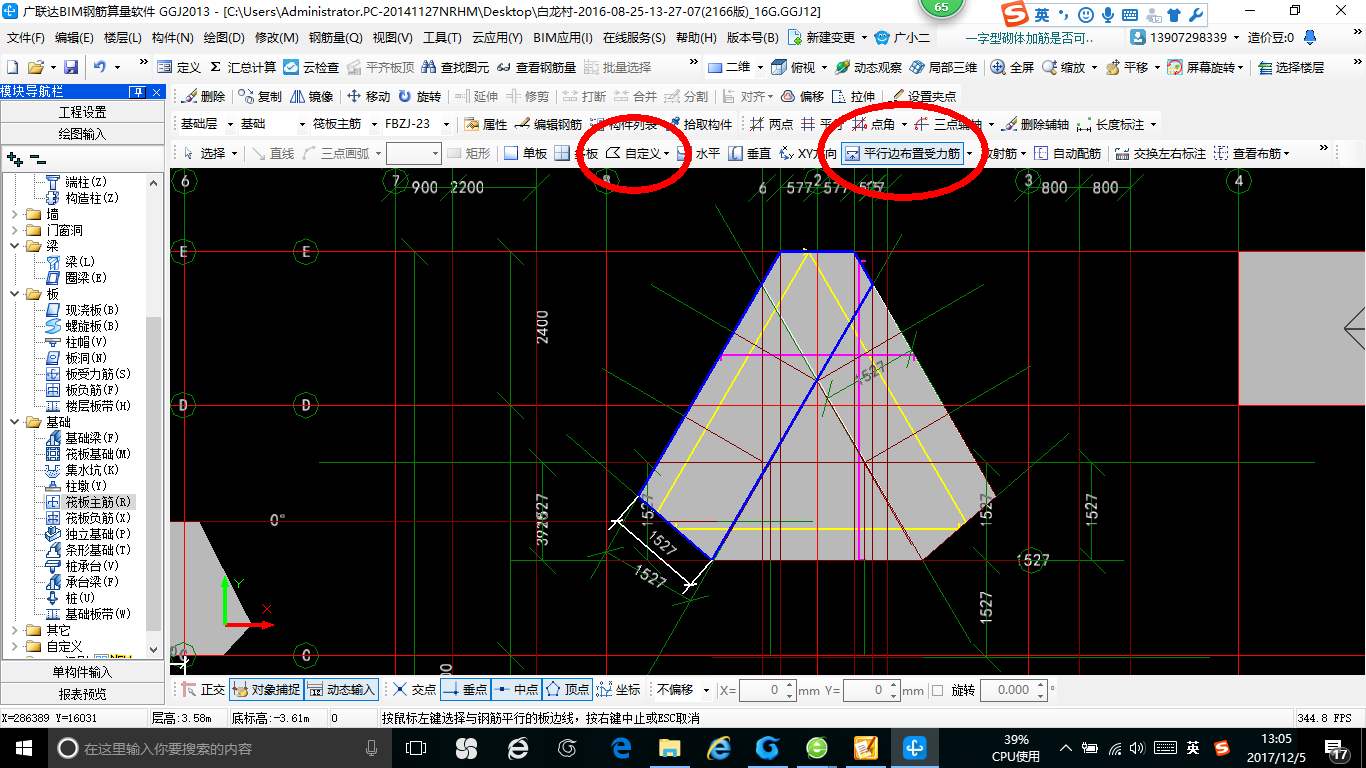1366x768 pixels.
Task: Open 定义 (Define) toolbar button
Action: click(x=179, y=67)
